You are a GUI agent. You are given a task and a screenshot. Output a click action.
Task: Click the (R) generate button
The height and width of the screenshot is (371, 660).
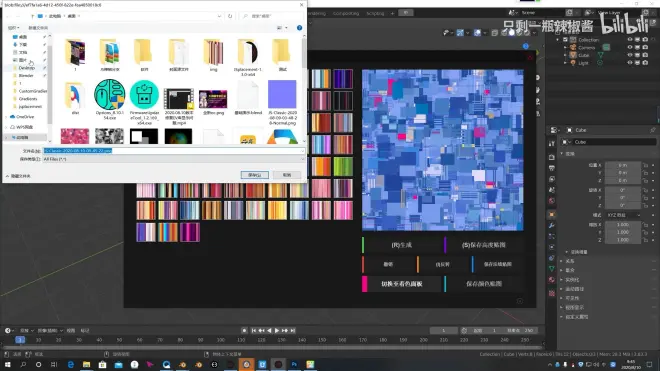(x=401, y=245)
